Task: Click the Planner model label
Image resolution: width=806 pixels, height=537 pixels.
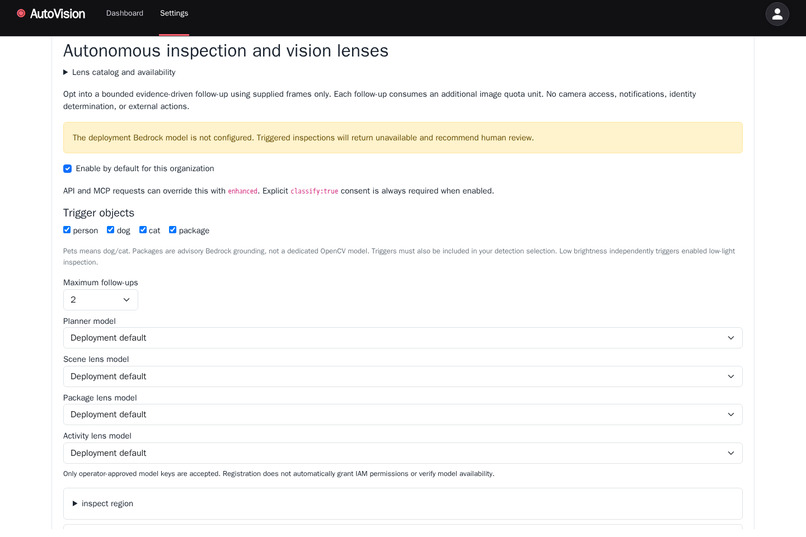Action: tap(89, 321)
